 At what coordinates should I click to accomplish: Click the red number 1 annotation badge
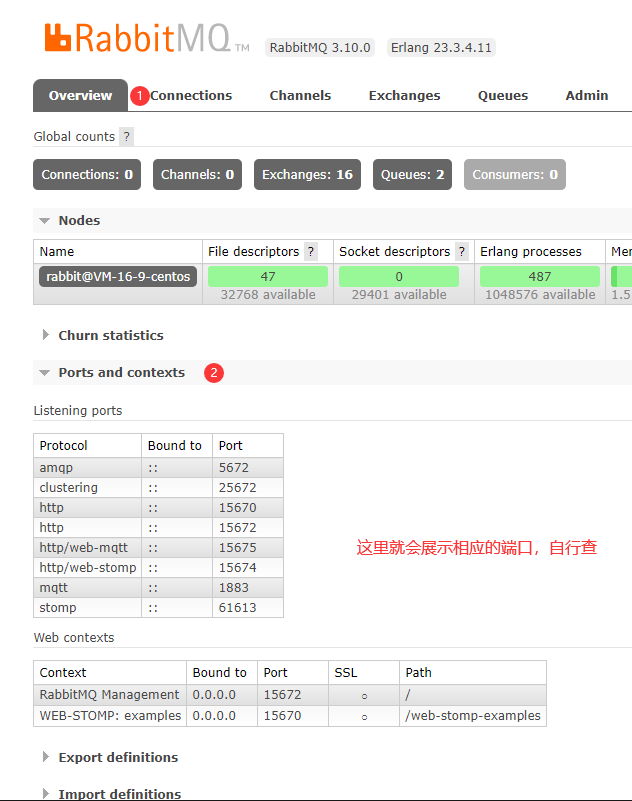(139, 96)
